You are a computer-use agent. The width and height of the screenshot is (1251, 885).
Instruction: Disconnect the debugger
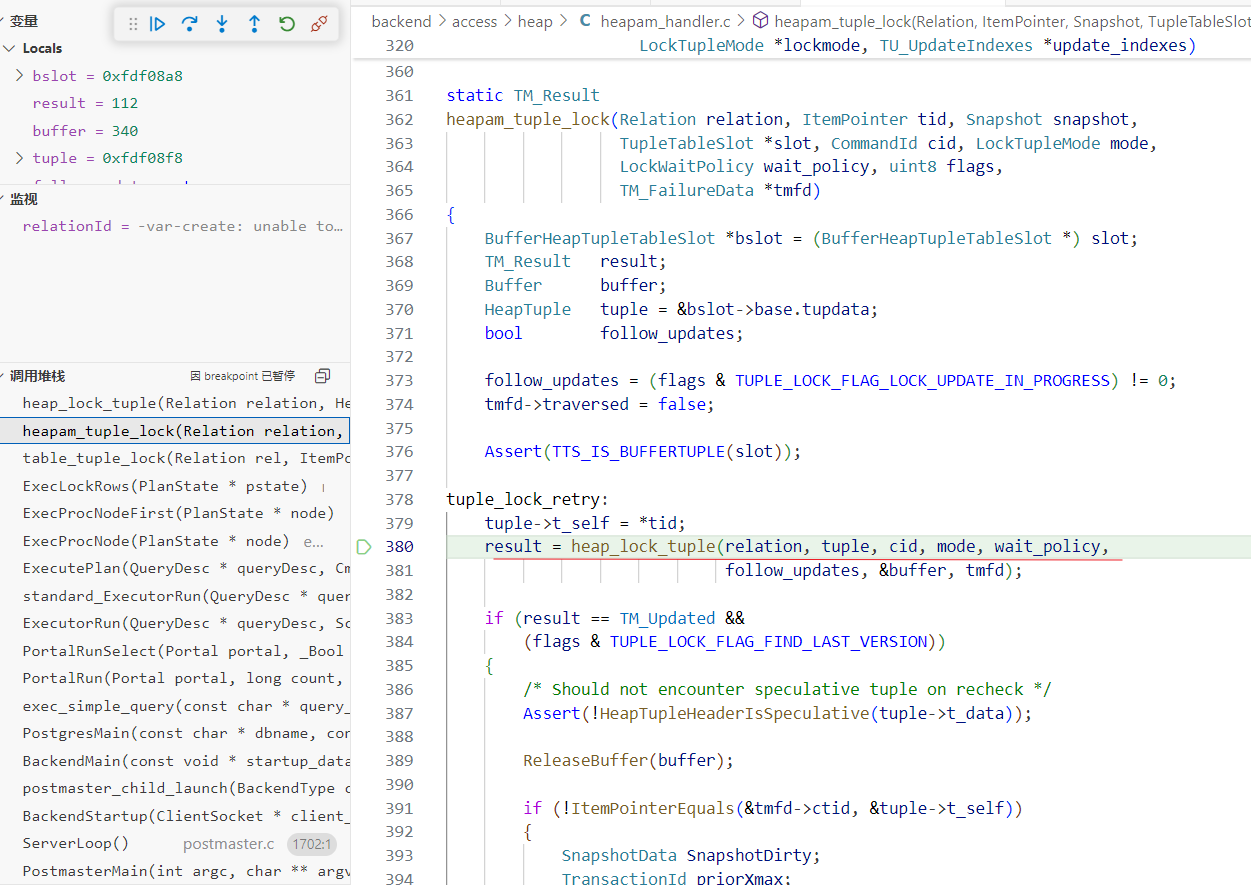(319, 24)
